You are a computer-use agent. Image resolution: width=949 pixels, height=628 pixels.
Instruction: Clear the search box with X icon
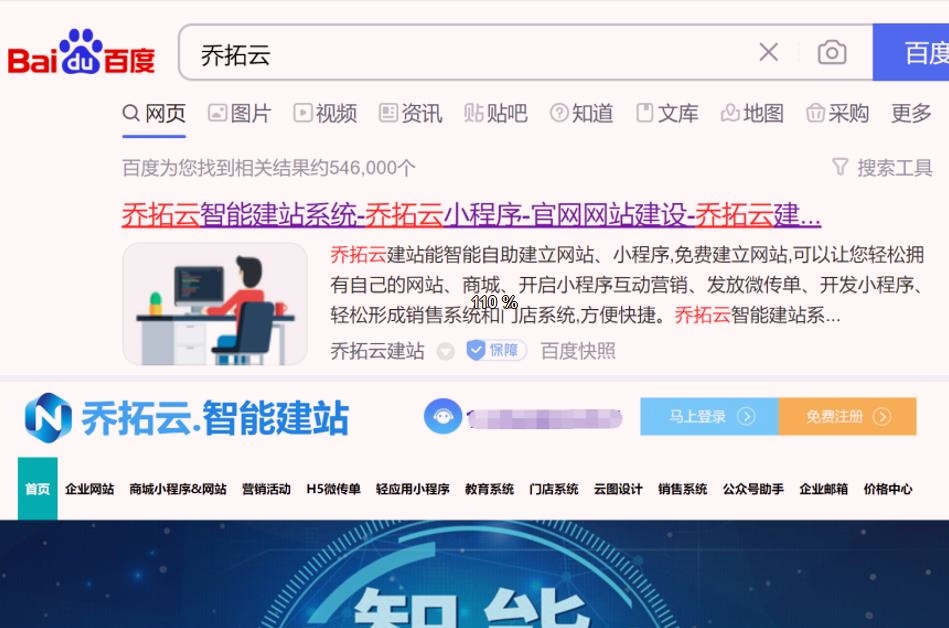point(769,53)
